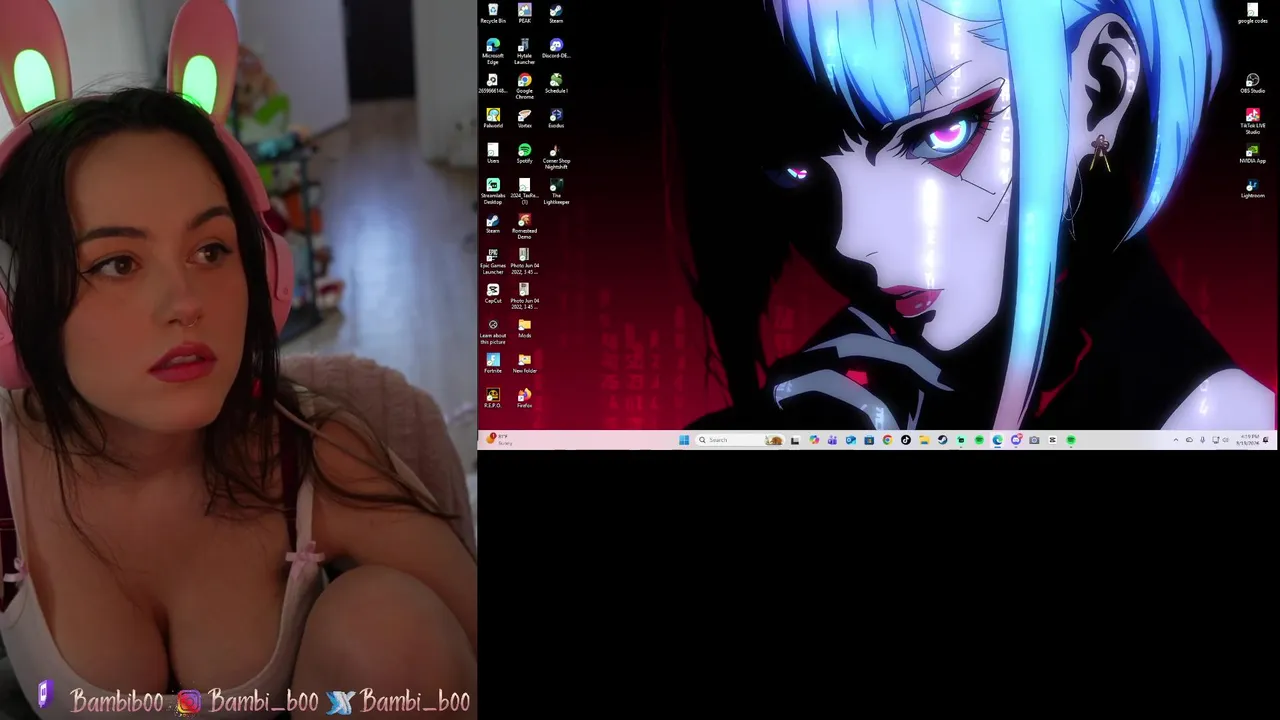Image resolution: width=1280 pixels, height=720 pixels.
Task: Launch the Fortnite desktop shortcut
Action: [493, 364]
